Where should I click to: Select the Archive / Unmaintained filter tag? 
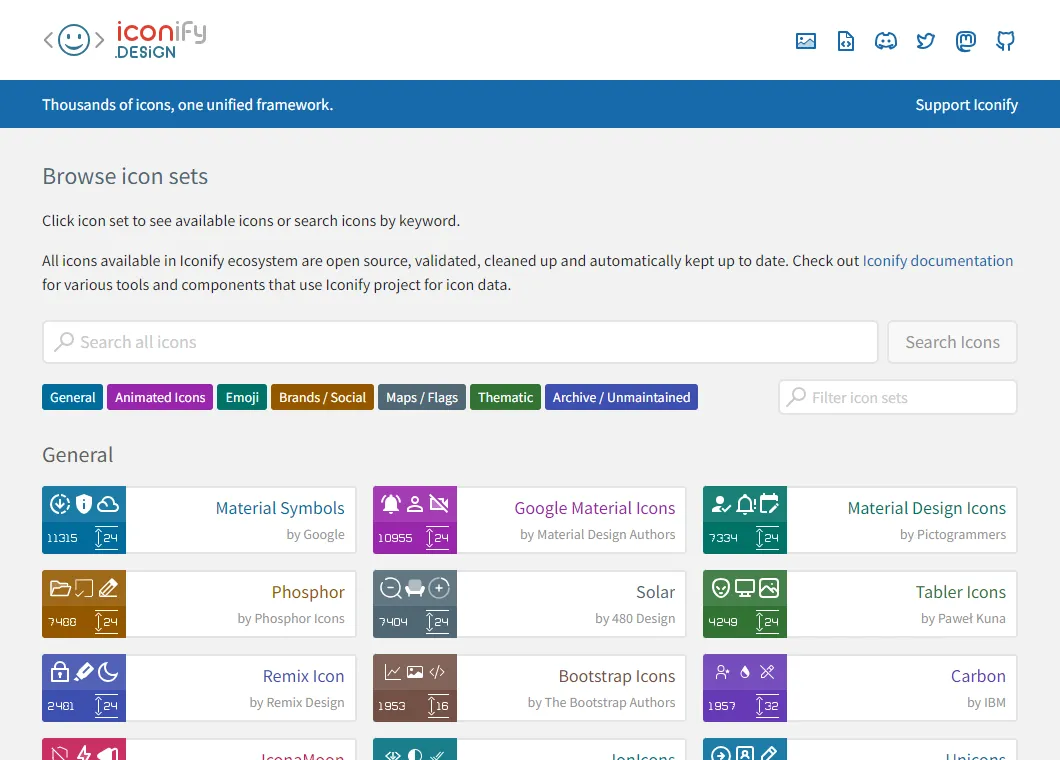tap(621, 397)
